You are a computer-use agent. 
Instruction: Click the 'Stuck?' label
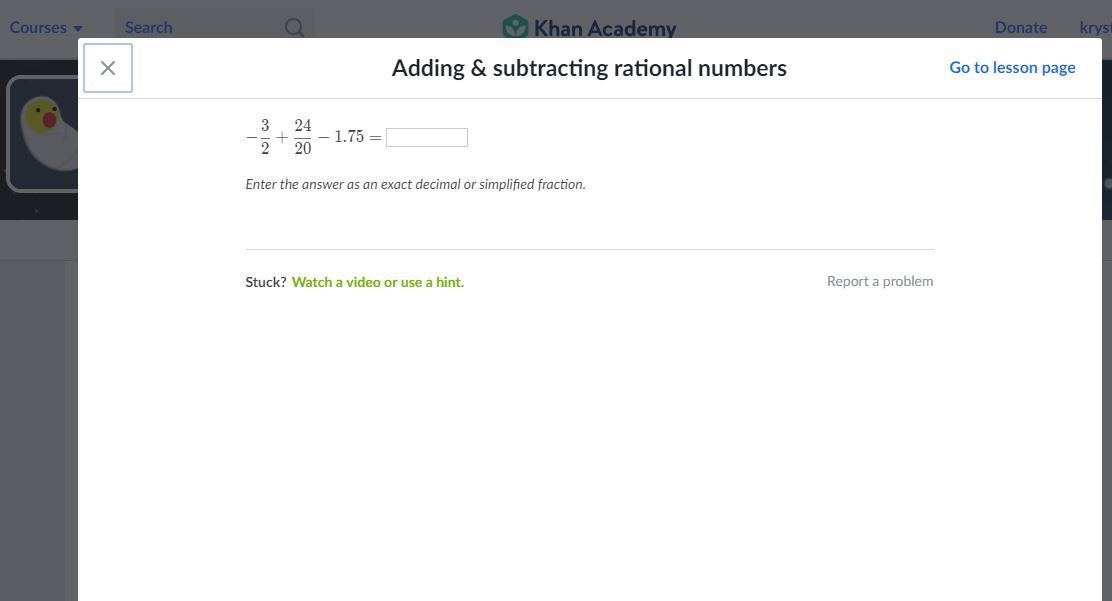(x=266, y=282)
